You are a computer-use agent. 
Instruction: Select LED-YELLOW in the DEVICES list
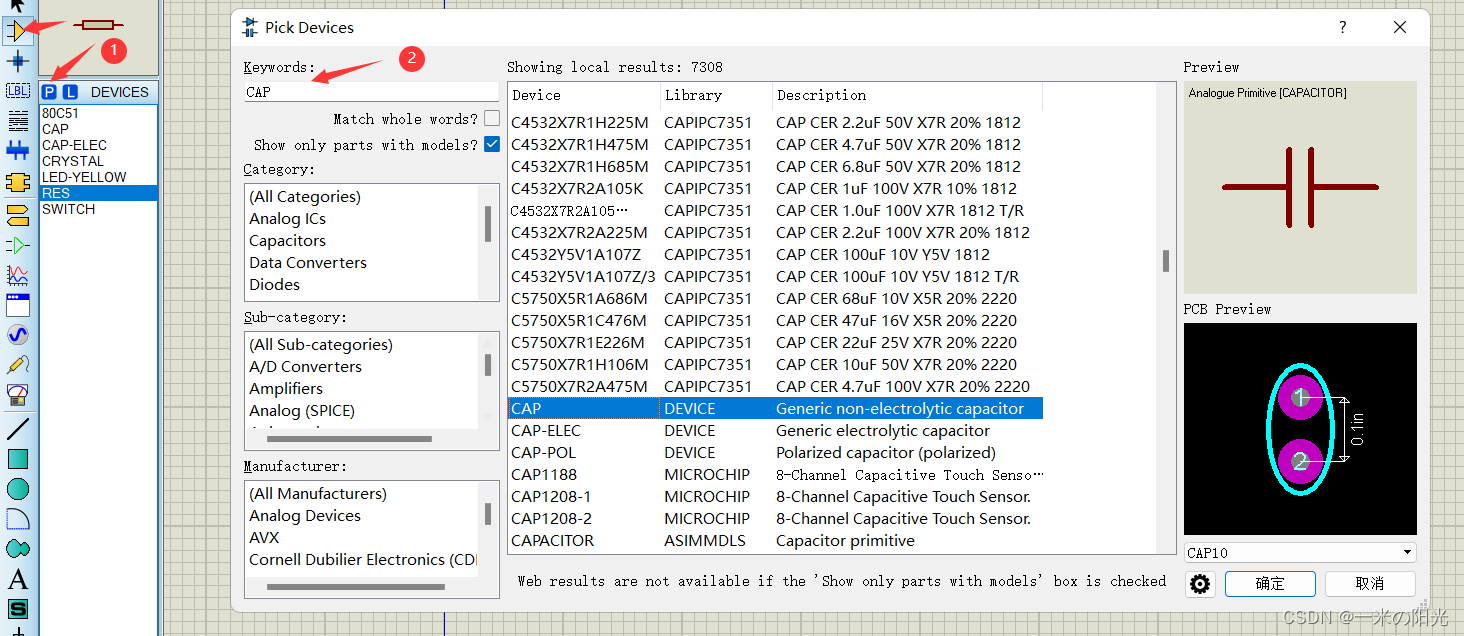(x=98, y=177)
